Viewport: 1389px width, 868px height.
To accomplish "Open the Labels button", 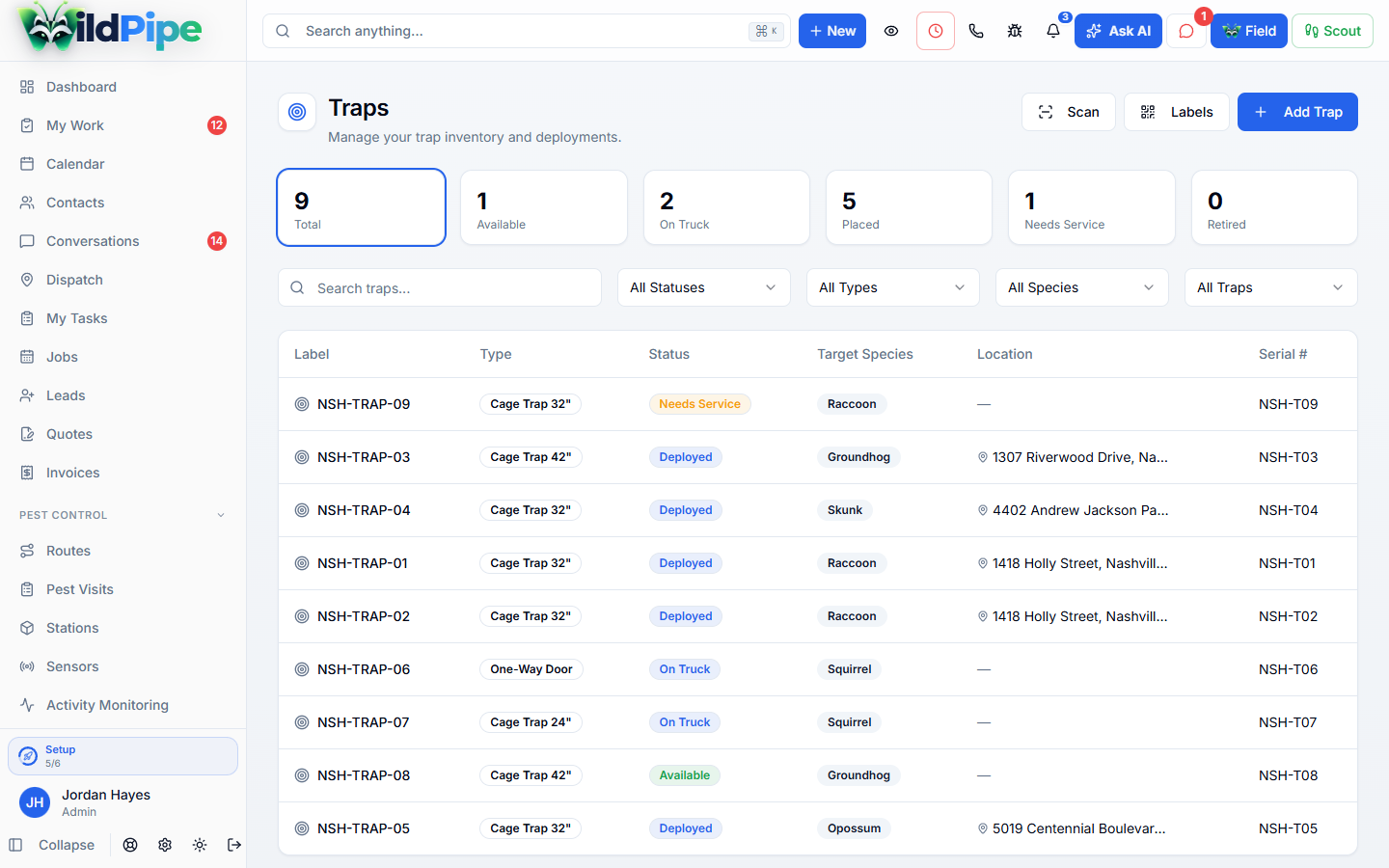I will (x=1177, y=112).
